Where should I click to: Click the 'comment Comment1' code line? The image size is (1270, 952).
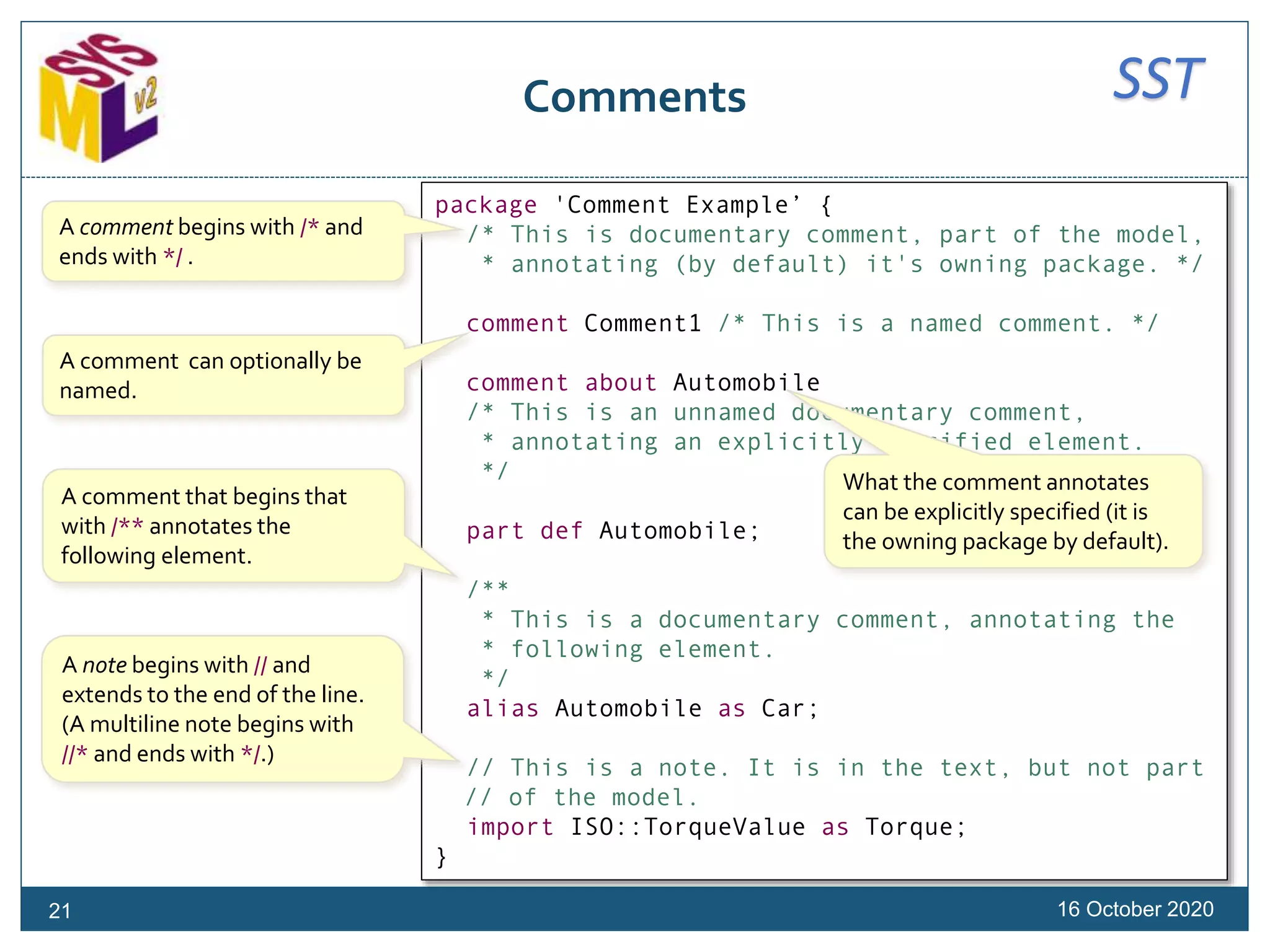point(811,324)
